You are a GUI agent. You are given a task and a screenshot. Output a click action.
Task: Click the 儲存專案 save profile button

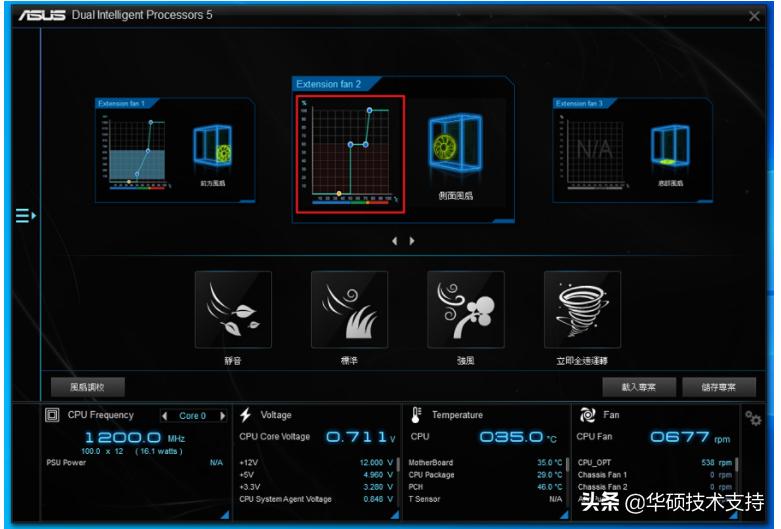pos(717,386)
